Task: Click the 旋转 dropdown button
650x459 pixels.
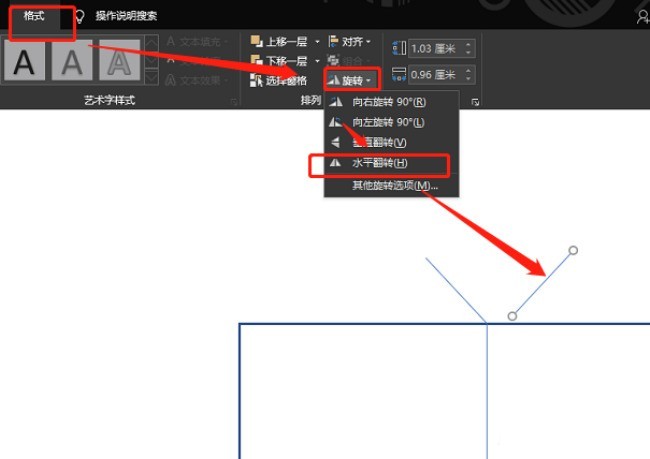Action: pos(352,80)
